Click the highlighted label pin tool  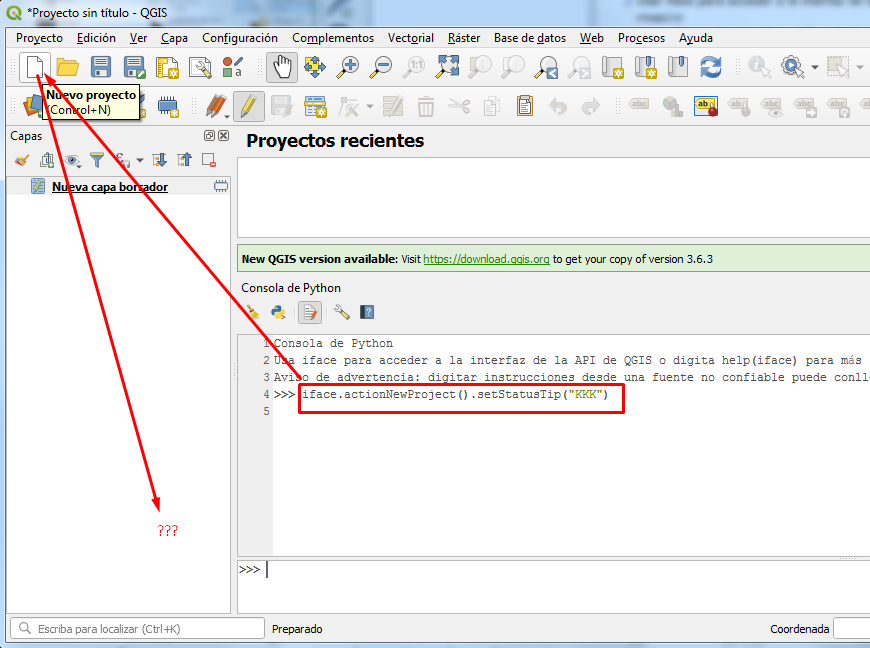[705, 106]
